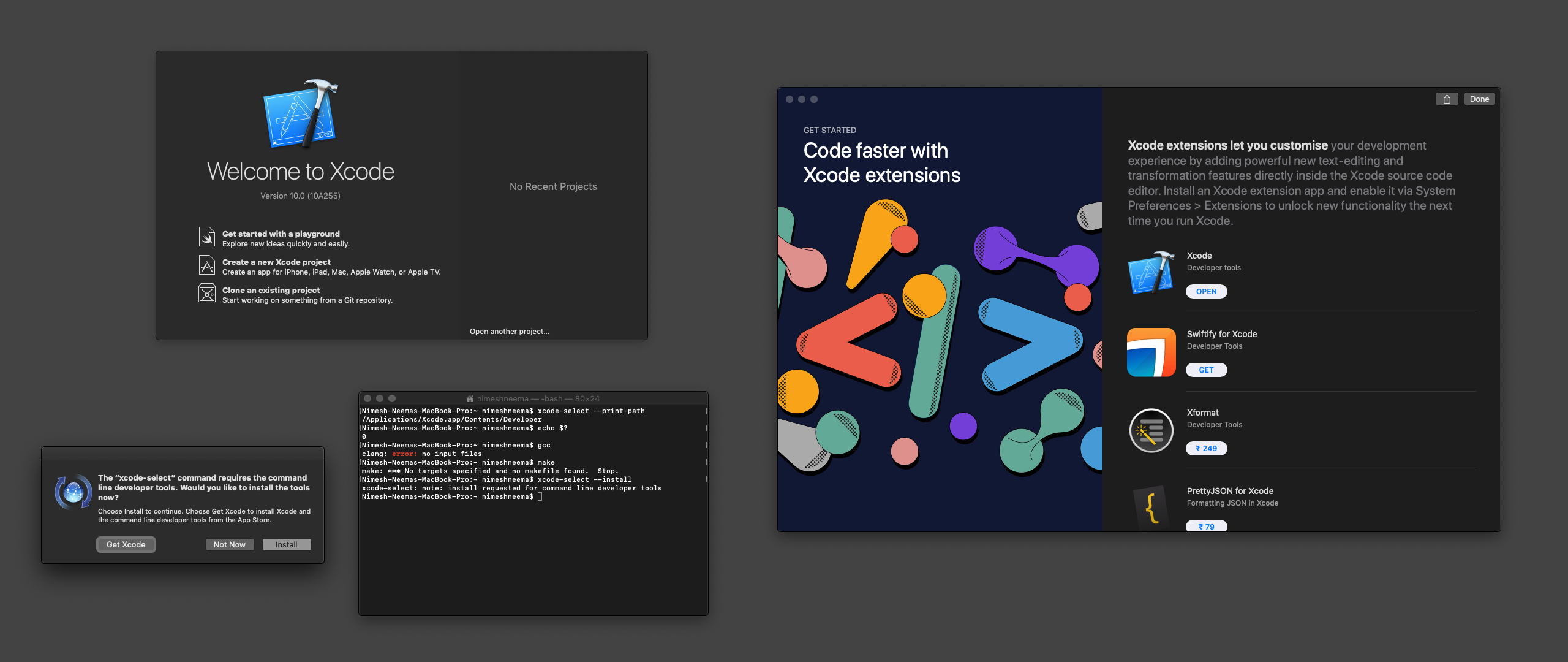Click the PrettyJSON curly brace icon
Image resolution: width=1568 pixels, height=662 pixels.
pos(1151,508)
